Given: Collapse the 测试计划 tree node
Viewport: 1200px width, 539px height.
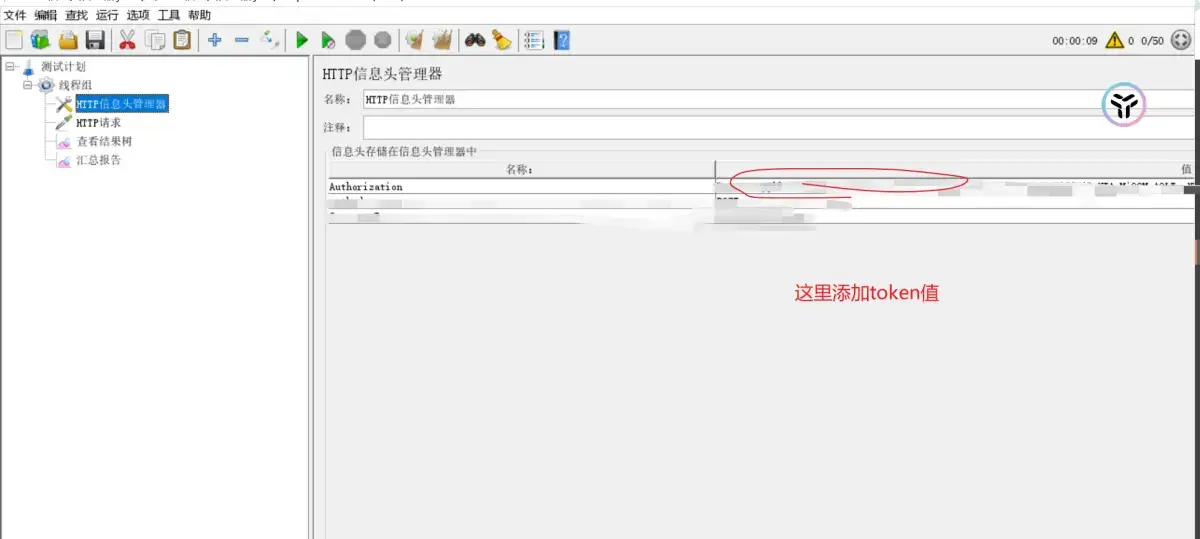Looking at the screenshot, I should (10, 67).
